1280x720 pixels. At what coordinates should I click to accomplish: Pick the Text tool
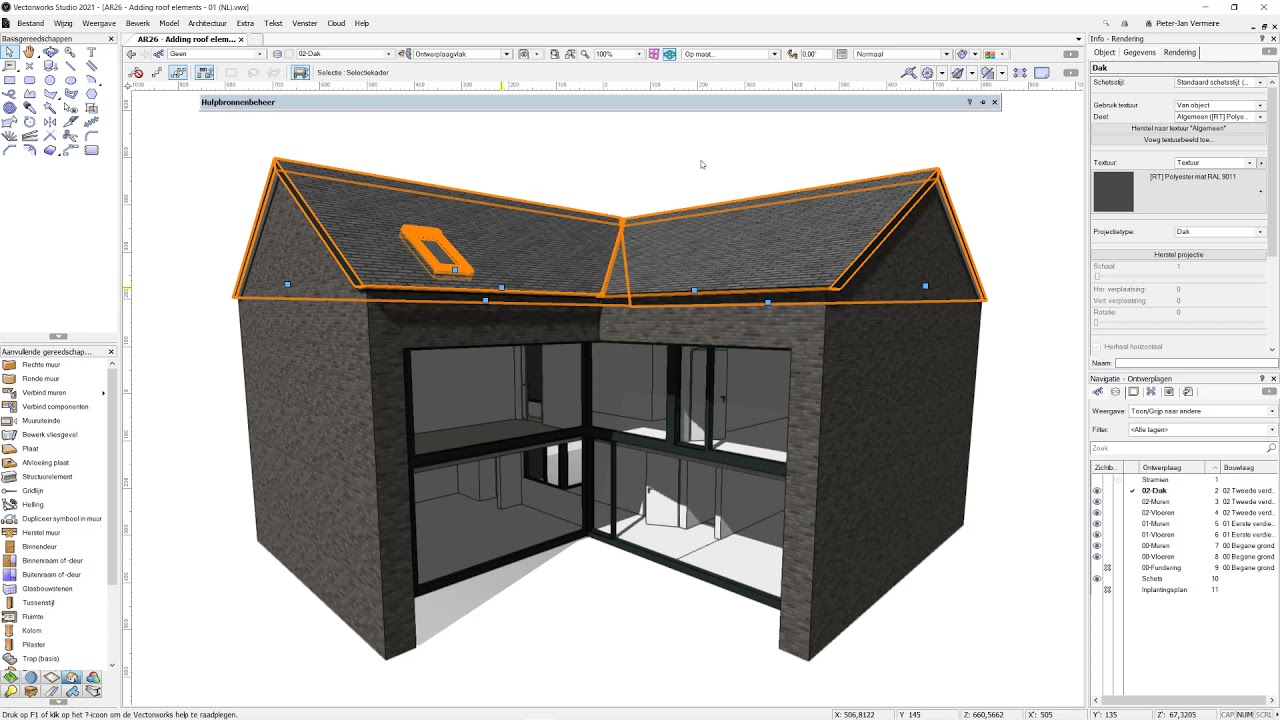(91, 51)
